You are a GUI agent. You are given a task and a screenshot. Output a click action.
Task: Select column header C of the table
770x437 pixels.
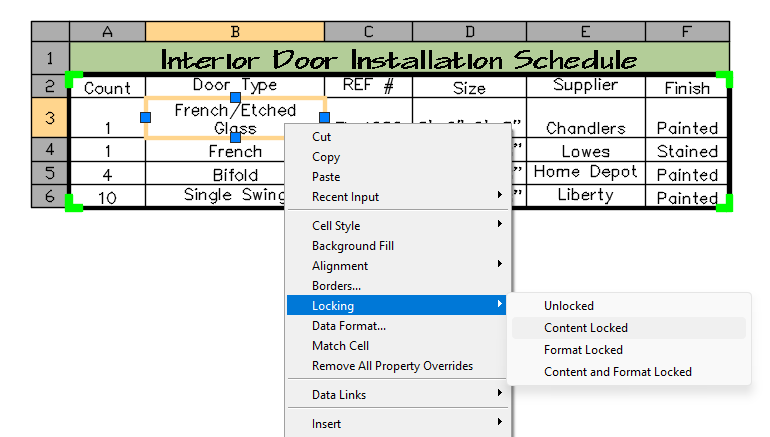(368, 32)
